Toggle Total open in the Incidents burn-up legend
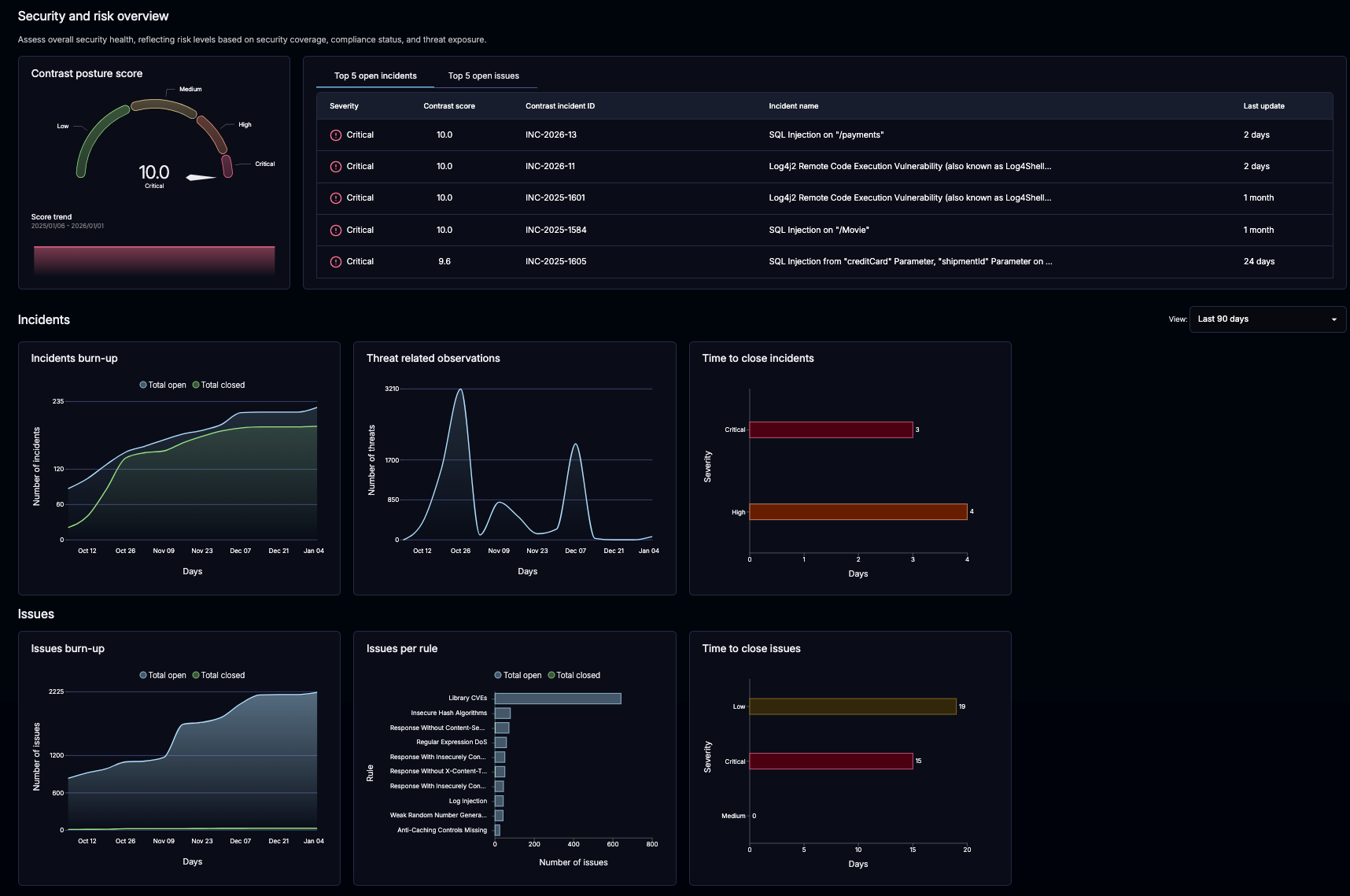The image size is (1350, 896). (163, 385)
